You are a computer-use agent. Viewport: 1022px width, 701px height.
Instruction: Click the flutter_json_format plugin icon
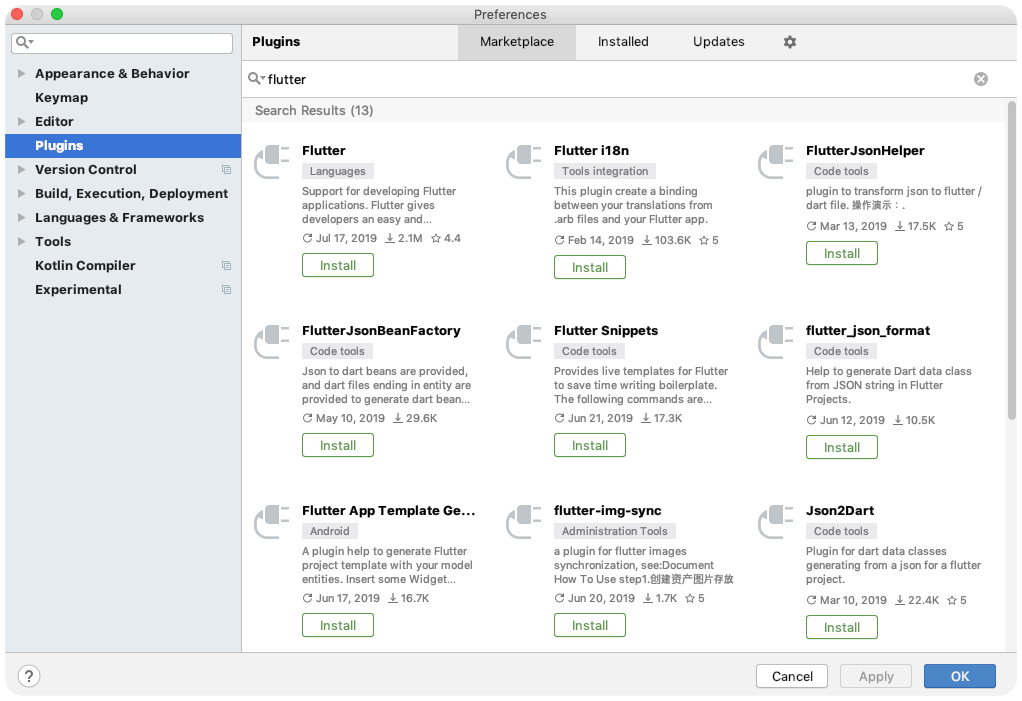click(776, 341)
